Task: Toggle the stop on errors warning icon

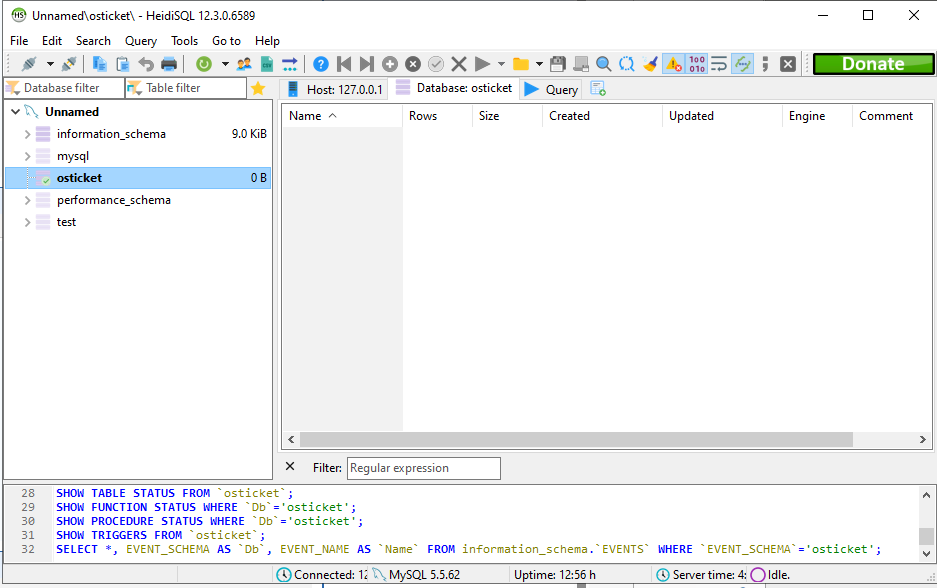Action: 673,64
